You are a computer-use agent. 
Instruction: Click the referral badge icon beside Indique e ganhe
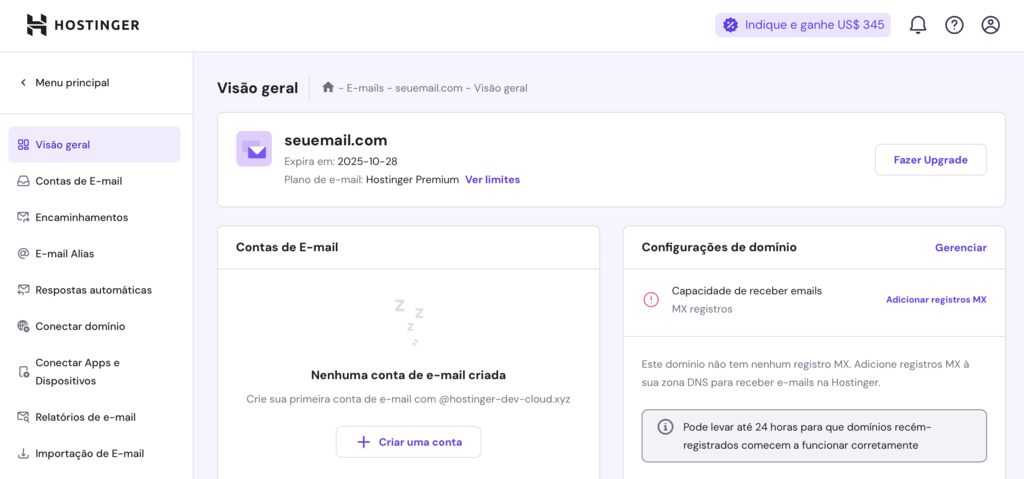730,25
